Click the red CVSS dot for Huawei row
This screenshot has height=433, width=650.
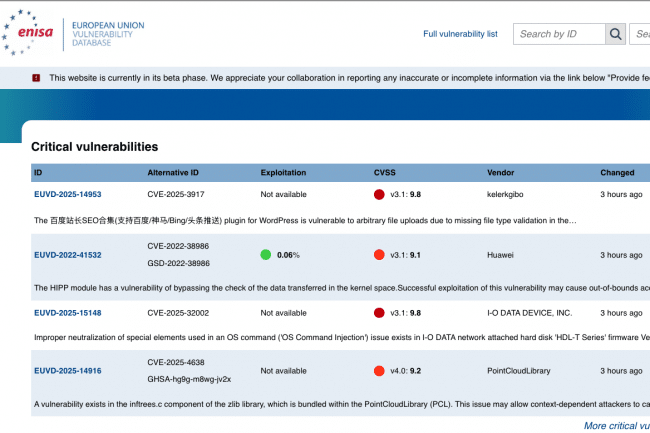(379, 255)
